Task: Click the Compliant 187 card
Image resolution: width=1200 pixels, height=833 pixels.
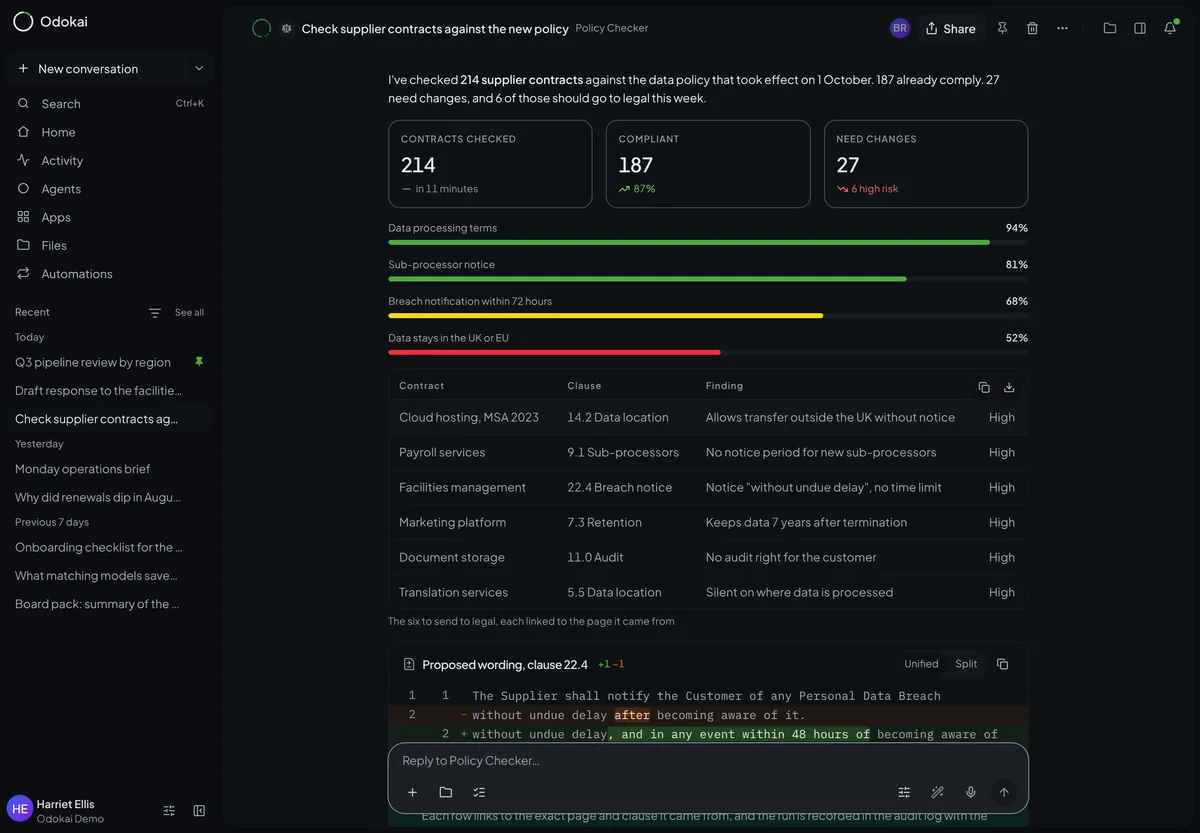Action: (708, 164)
